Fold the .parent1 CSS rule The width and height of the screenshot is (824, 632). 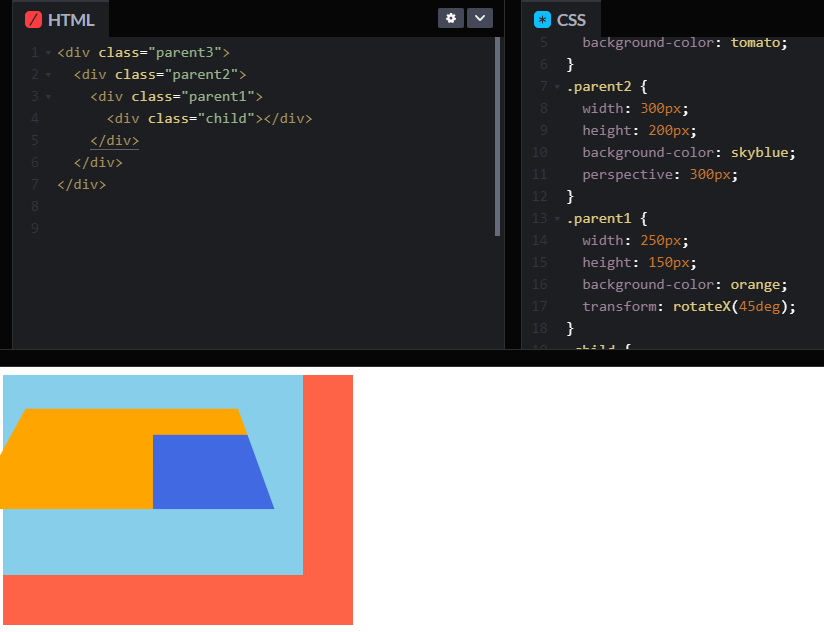coord(557,219)
